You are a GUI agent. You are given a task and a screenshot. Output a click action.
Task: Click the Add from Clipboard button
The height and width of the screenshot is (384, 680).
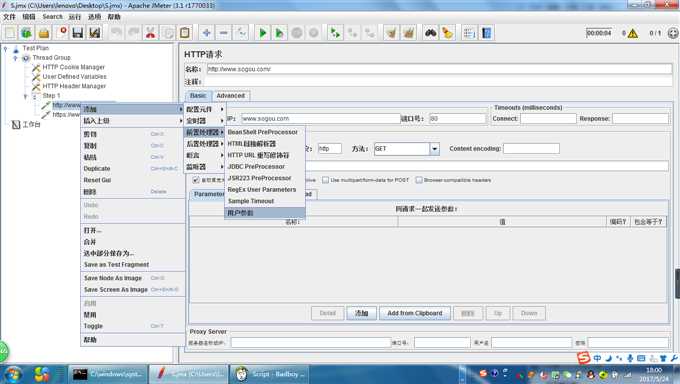[x=415, y=313]
